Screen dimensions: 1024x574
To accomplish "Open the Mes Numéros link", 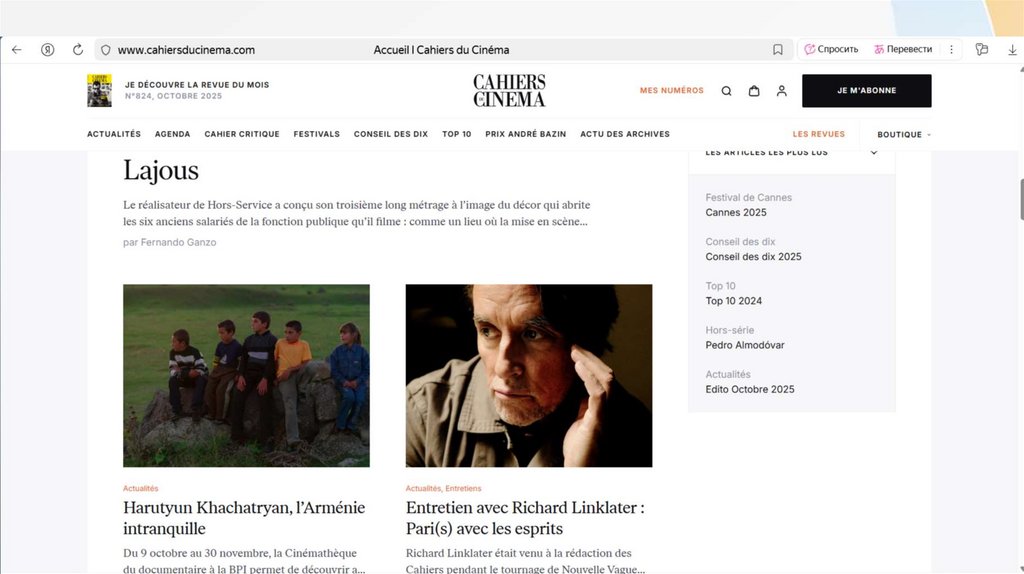I will [671, 90].
